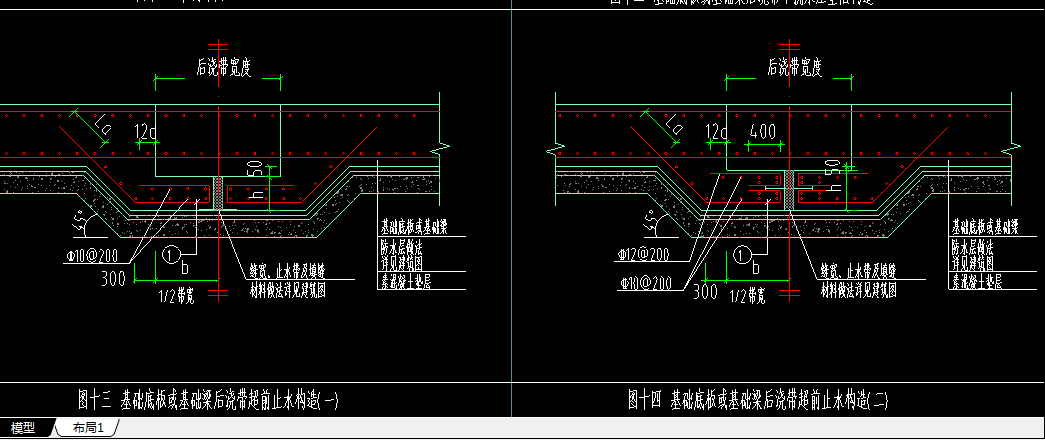
Task: Select the 300 dimension in 图十三 detail
Action: (x=113, y=278)
